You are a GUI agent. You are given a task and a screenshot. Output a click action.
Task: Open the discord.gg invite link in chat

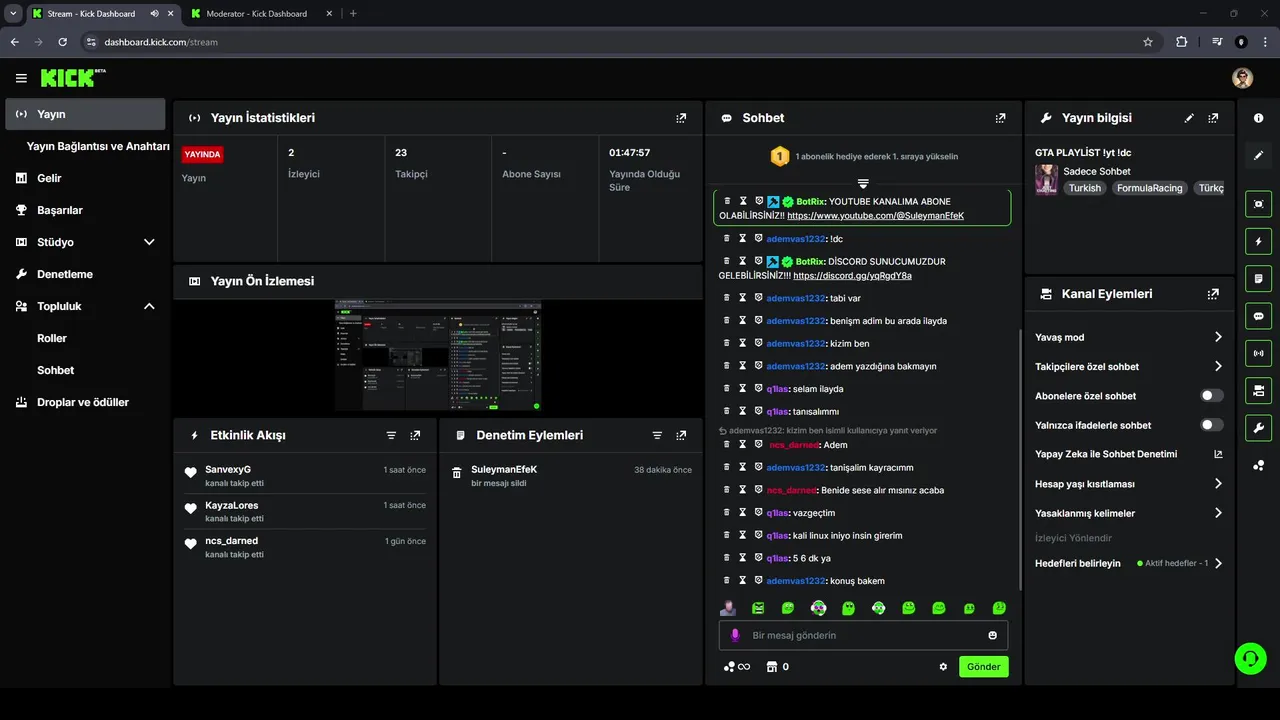pyautogui.click(x=852, y=276)
